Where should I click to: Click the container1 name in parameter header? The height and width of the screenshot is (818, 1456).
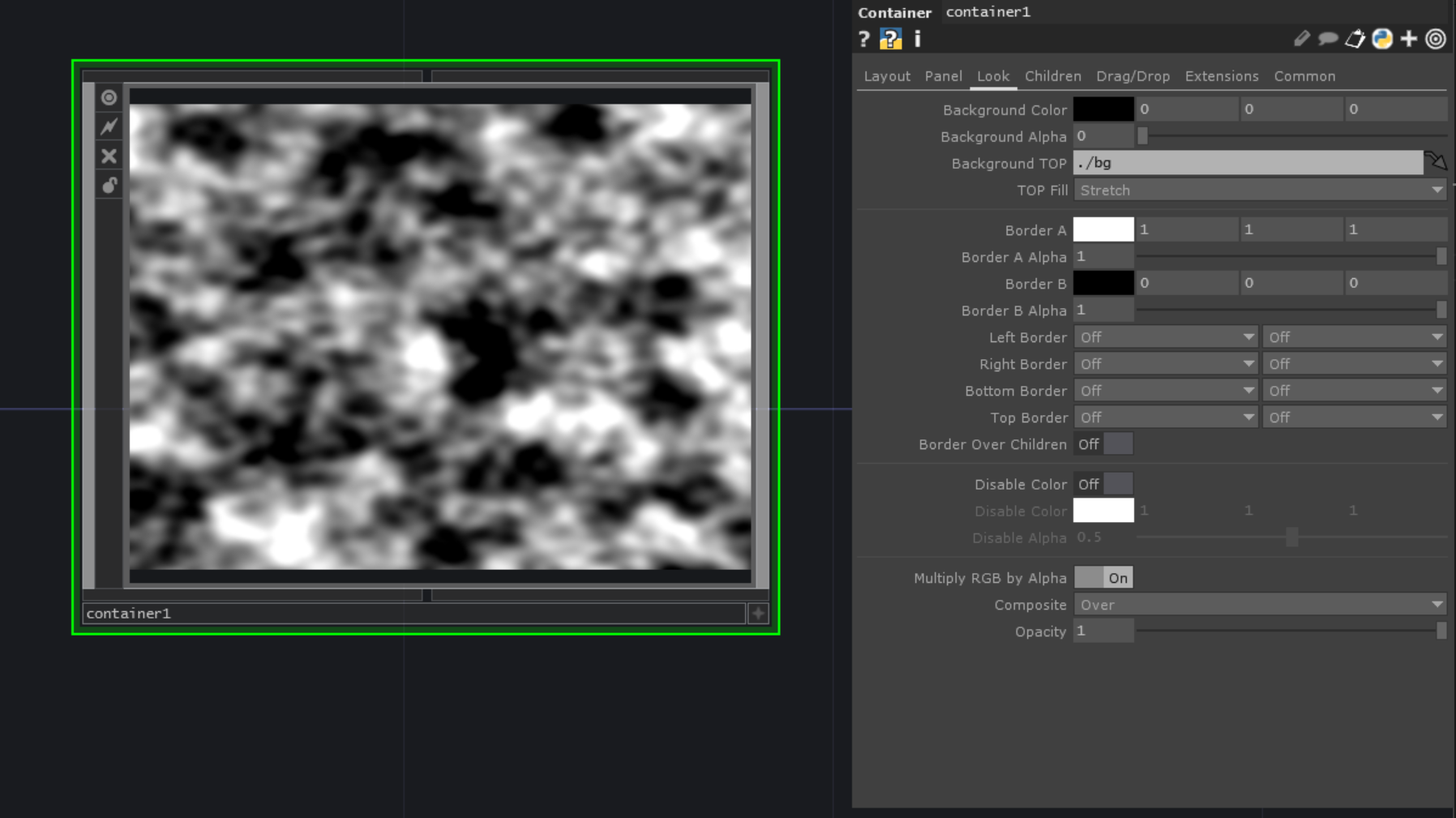tap(987, 12)
